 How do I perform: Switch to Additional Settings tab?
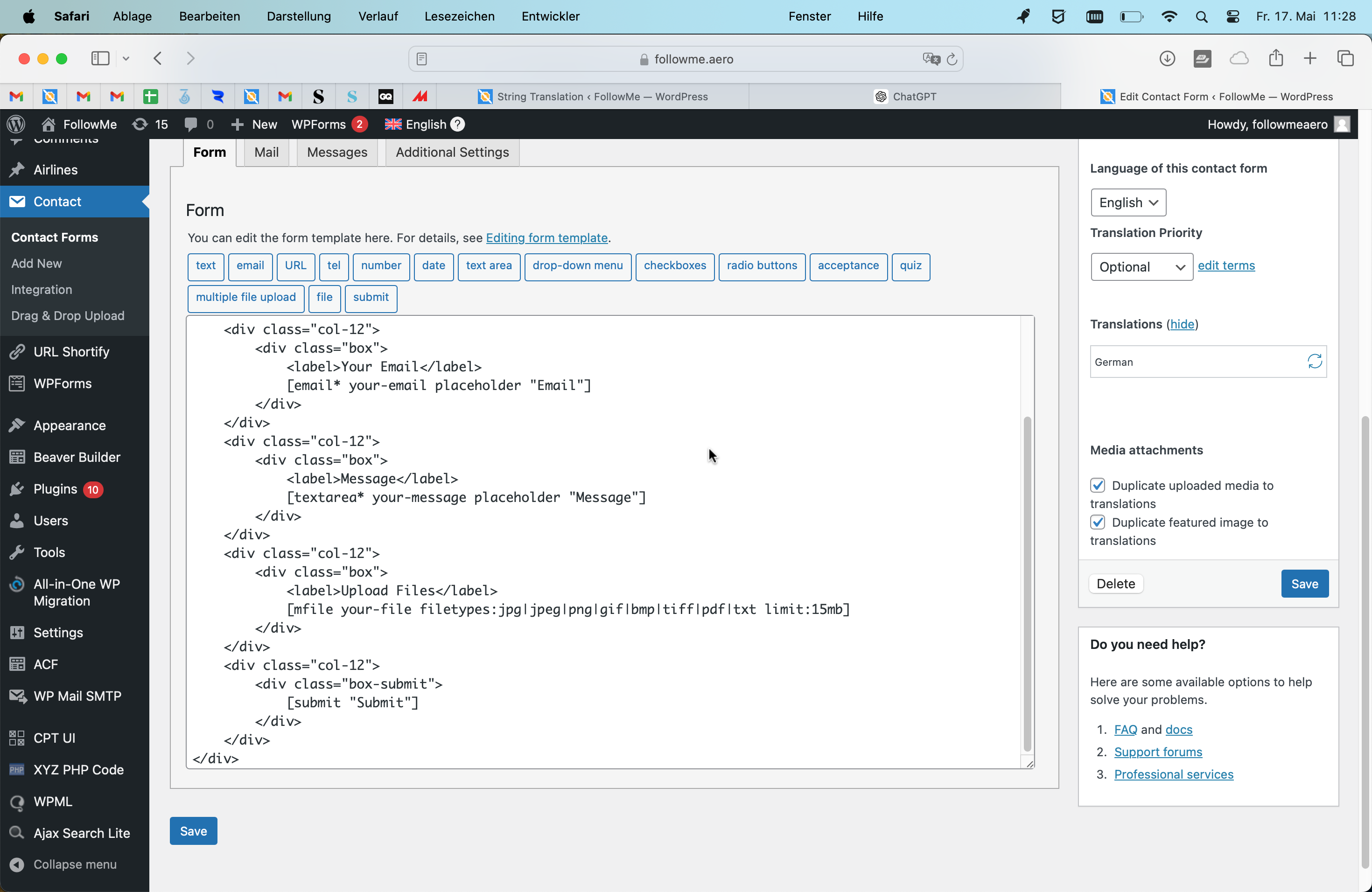click(x=452, y=152)
